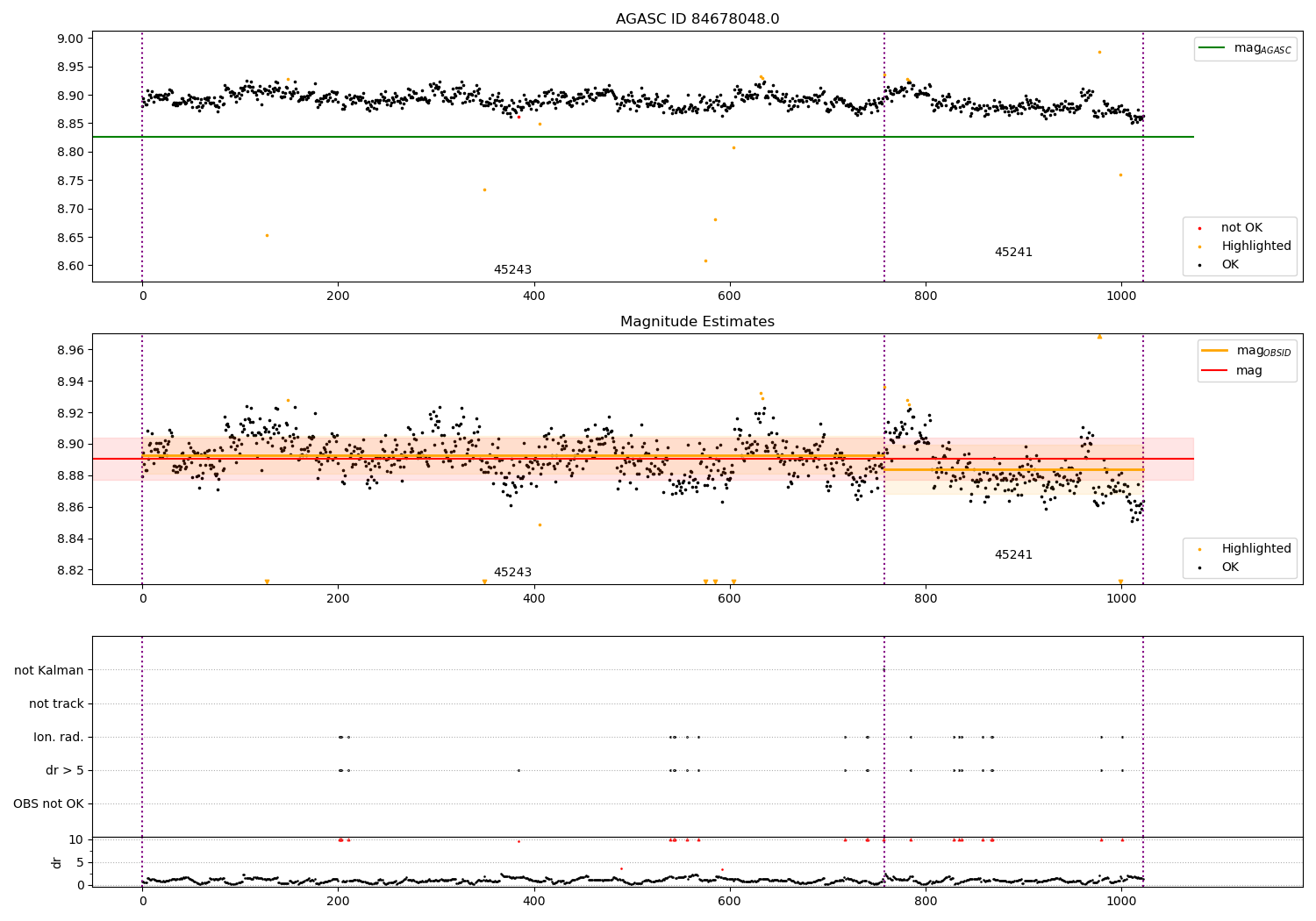The image size is (1316, 921).
Task: Click the "8.75" y-axis tick label
Action: click(71, 181)
